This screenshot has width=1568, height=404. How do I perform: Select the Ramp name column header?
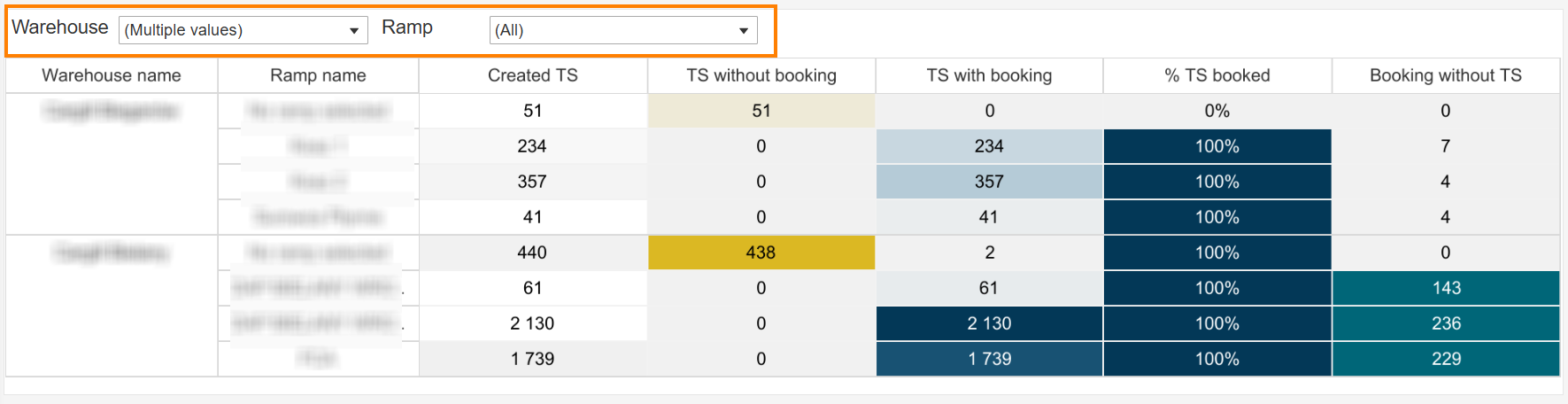(x=318, y=75)
